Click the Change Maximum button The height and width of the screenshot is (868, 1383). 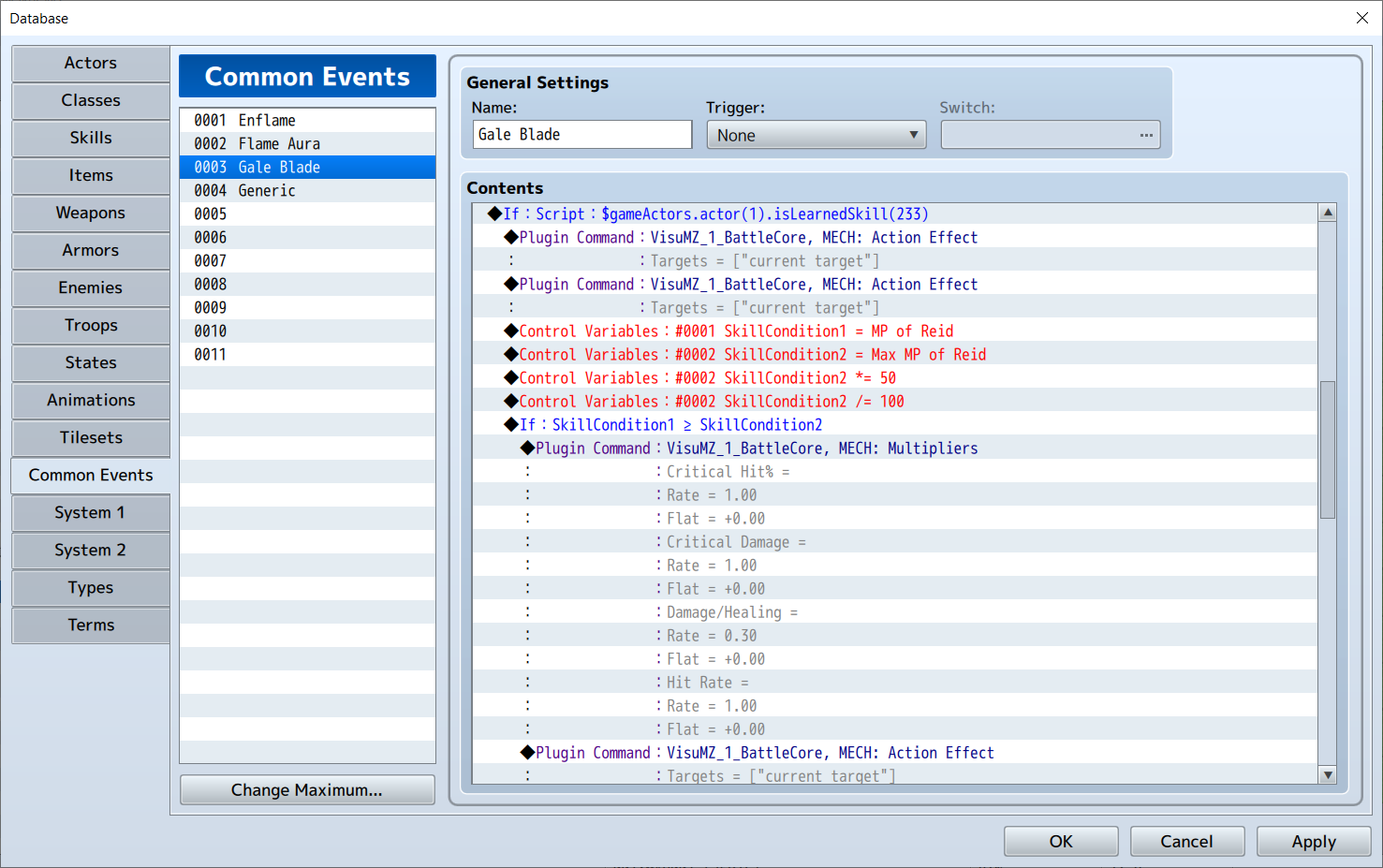pyautogui.click(x=307, y=790)
